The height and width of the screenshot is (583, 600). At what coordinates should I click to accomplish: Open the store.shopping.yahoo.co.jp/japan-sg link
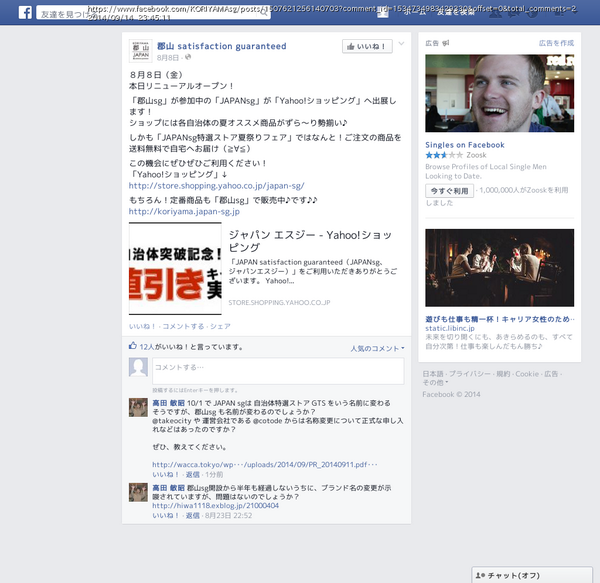[217, 186]
